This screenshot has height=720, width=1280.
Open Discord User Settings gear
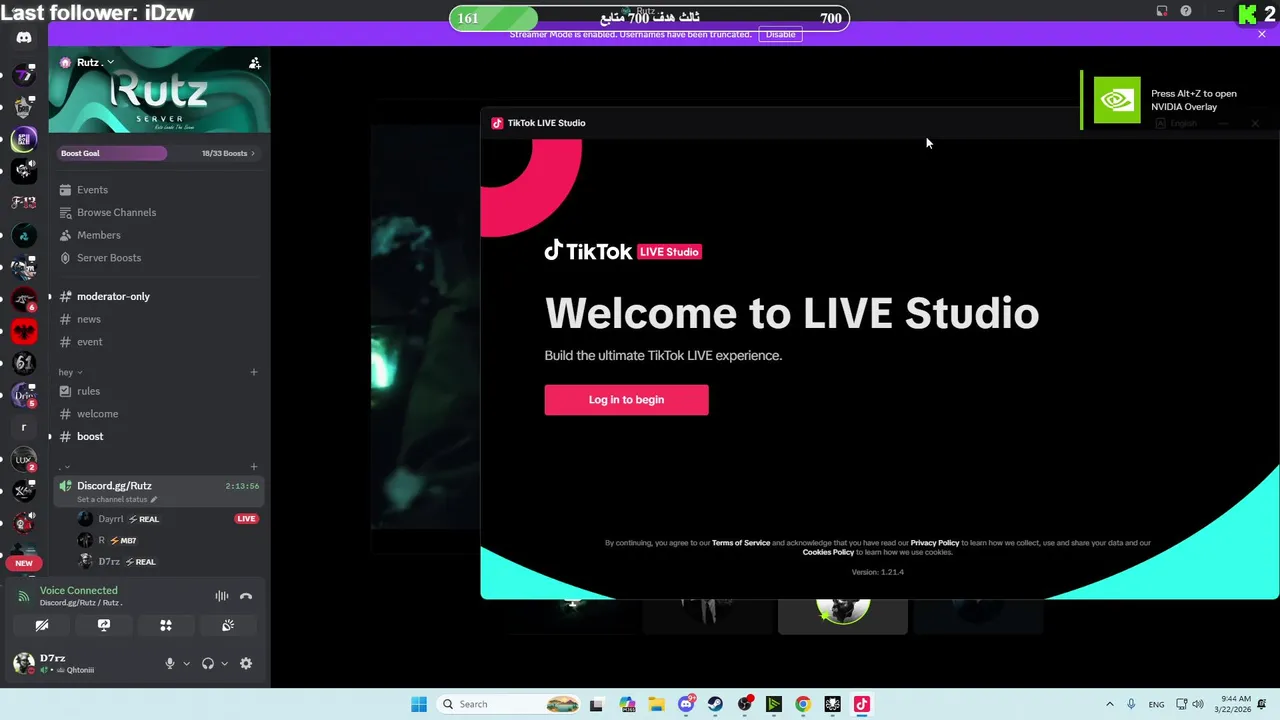click(246, 664)
